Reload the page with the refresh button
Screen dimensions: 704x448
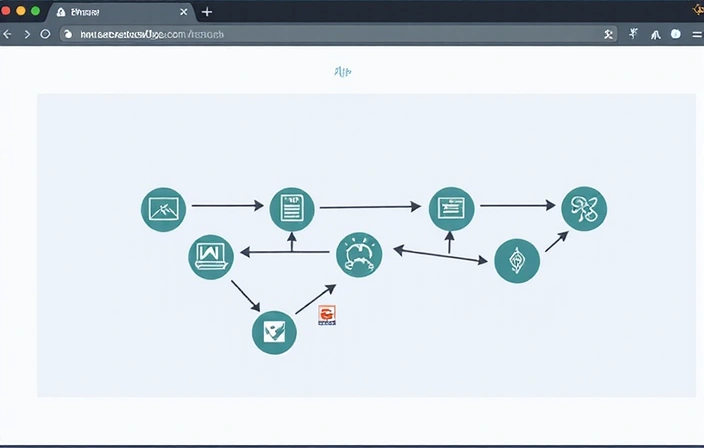coord(45,34)
